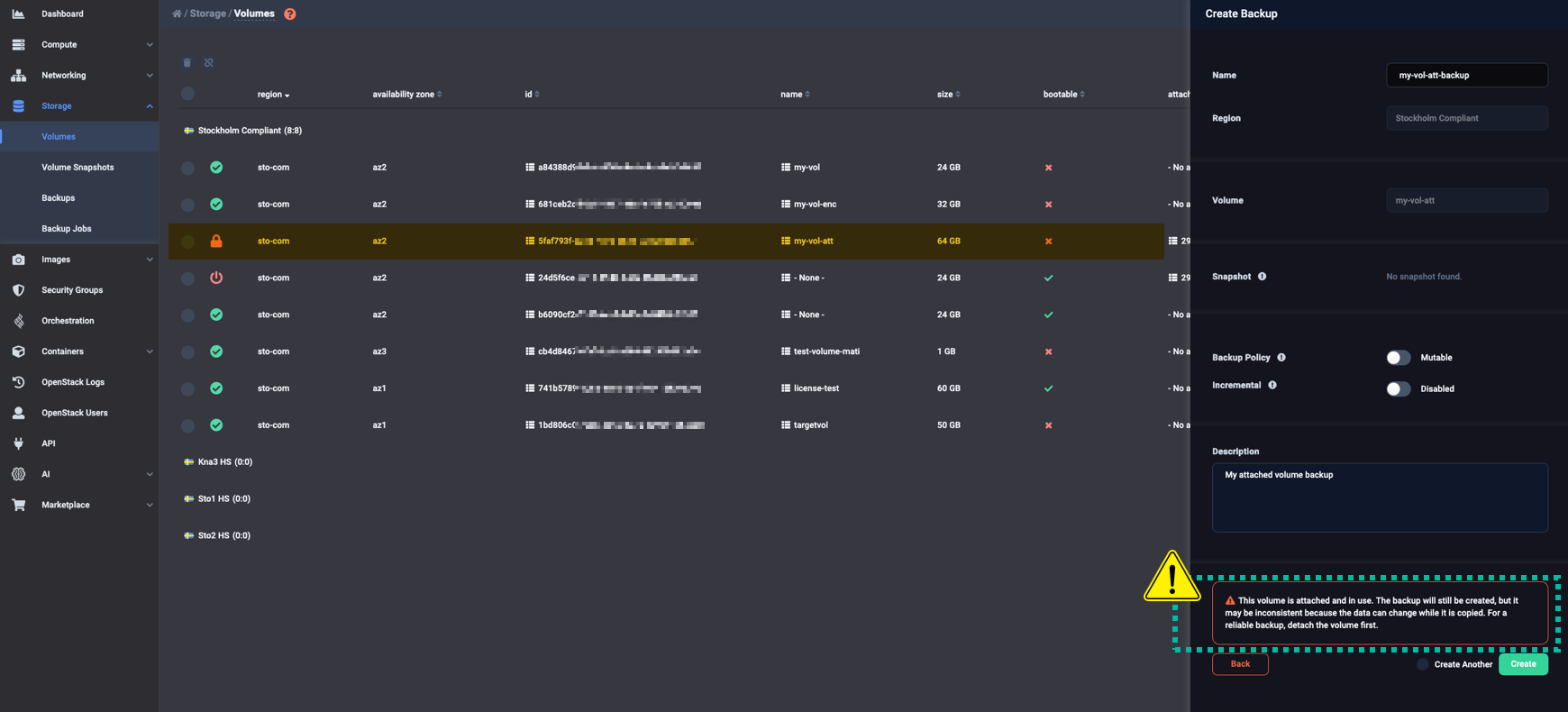Image resolution: width=1568 pixels, height=712 pixels.
Task: Click the Orchestration icon in sidebar
Action: (18, 321)
